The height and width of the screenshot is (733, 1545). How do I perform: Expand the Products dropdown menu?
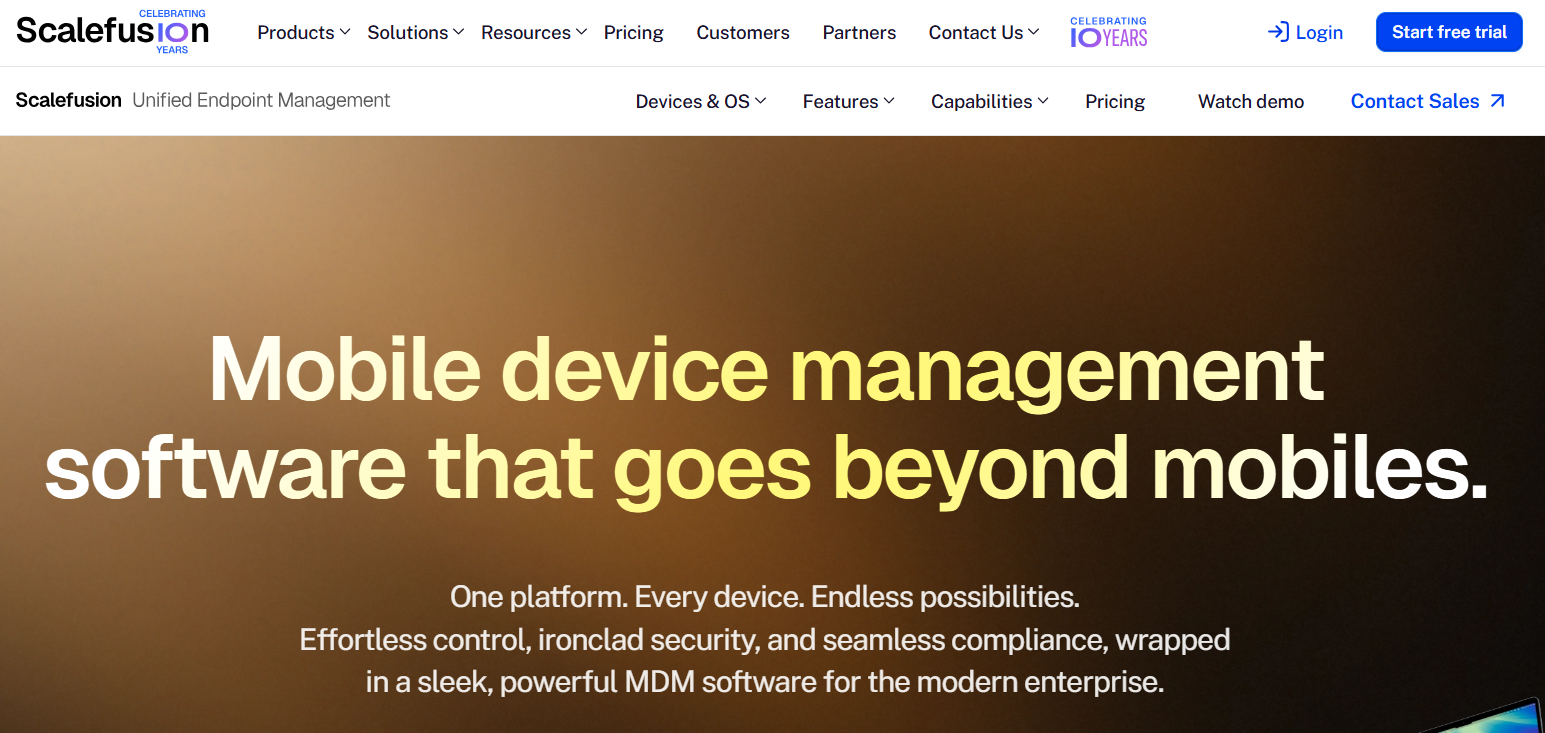304,32
